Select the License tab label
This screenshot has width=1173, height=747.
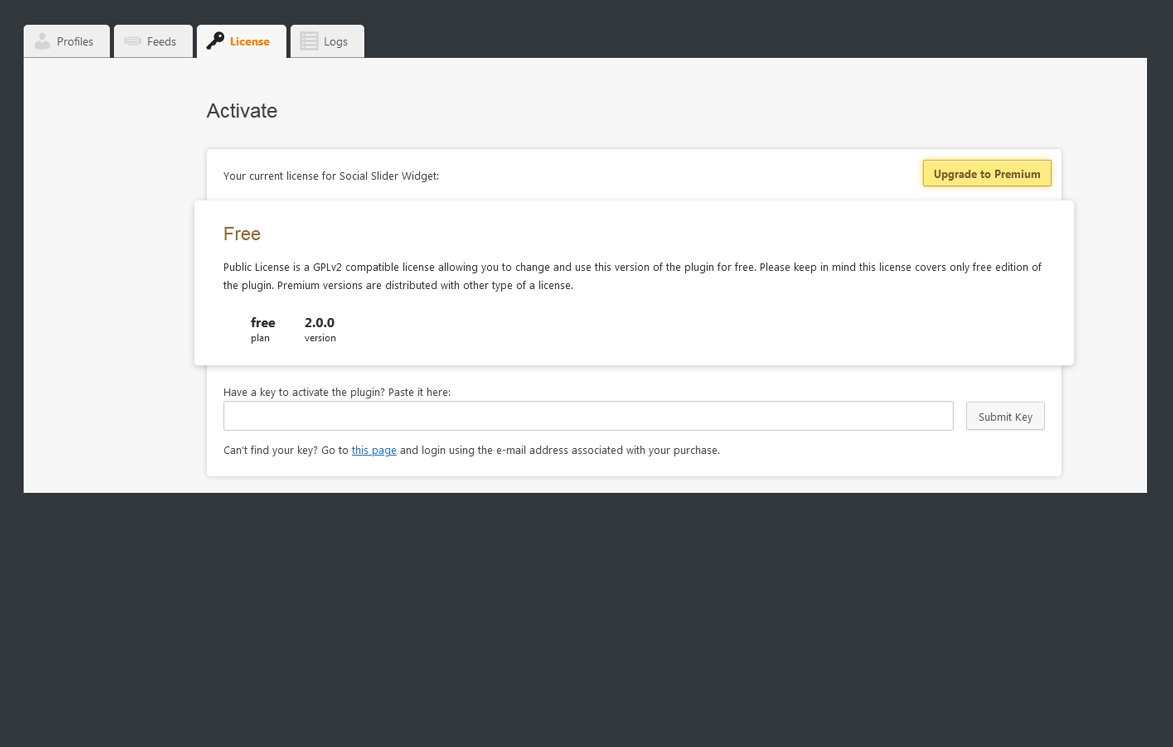(249, 42)
